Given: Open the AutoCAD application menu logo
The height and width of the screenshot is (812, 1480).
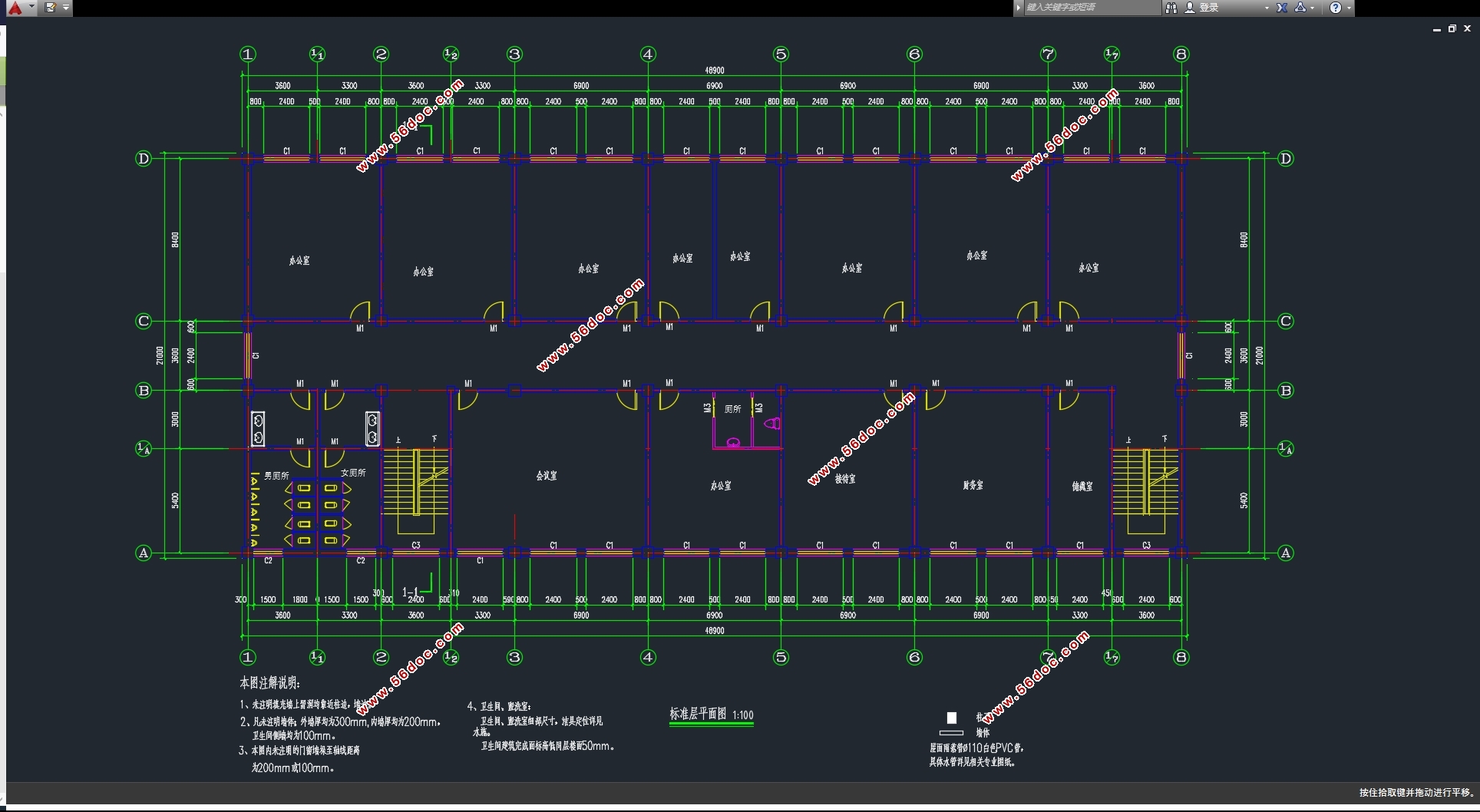Looking at the screenshot, I should click(15, 8).
